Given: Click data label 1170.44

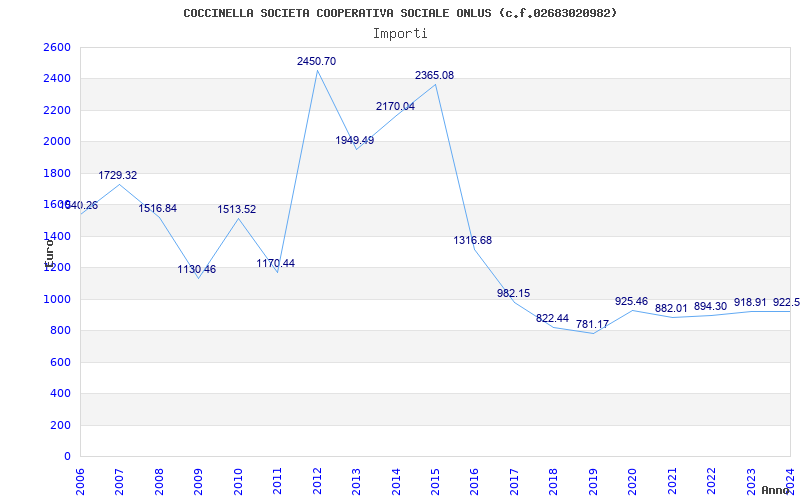Looking at the screenshot, I should pos(276,264).
